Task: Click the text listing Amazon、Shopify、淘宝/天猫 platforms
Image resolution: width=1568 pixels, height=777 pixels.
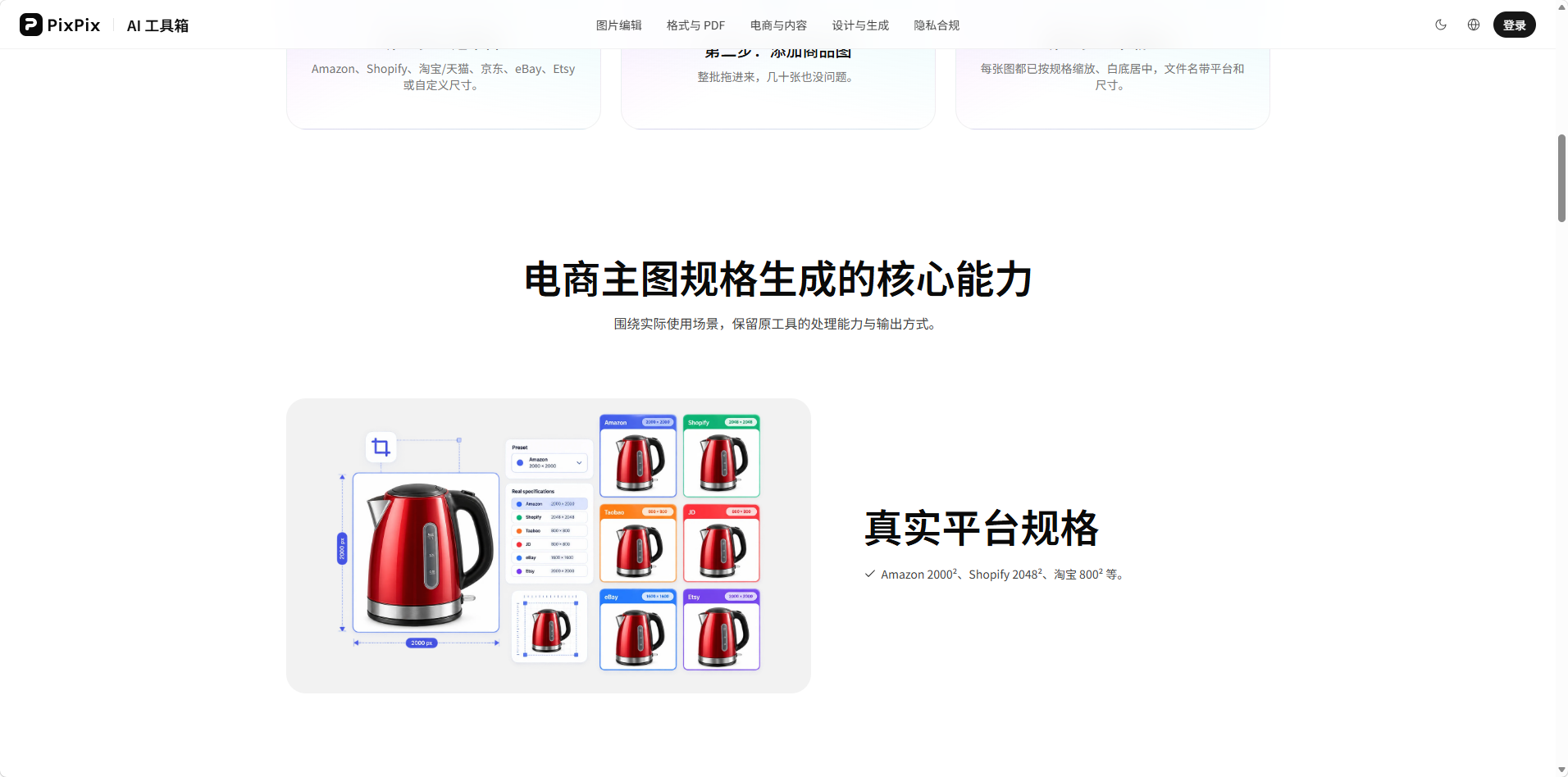Action: [443, 77]
